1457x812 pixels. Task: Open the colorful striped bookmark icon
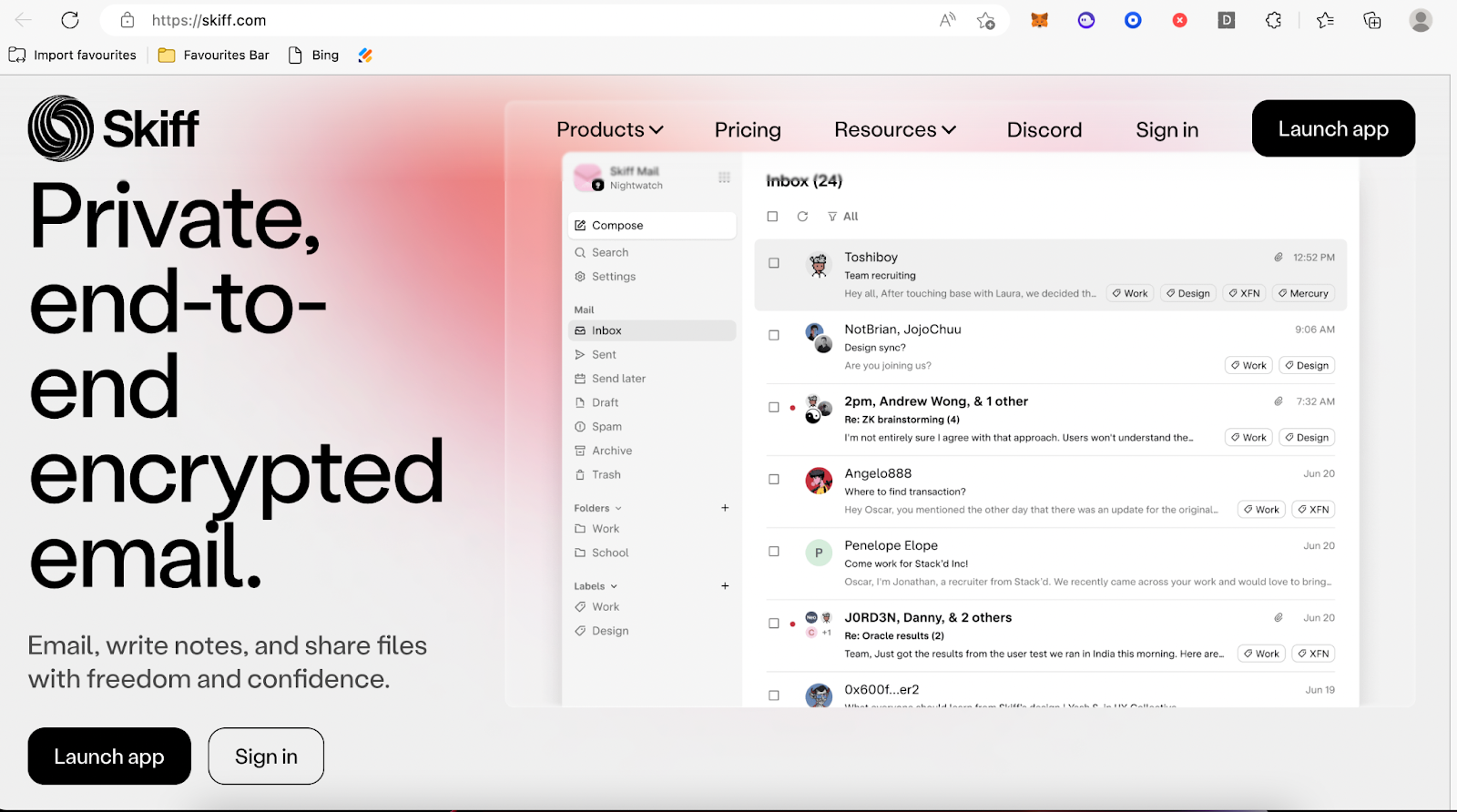(x=365, y=56)
